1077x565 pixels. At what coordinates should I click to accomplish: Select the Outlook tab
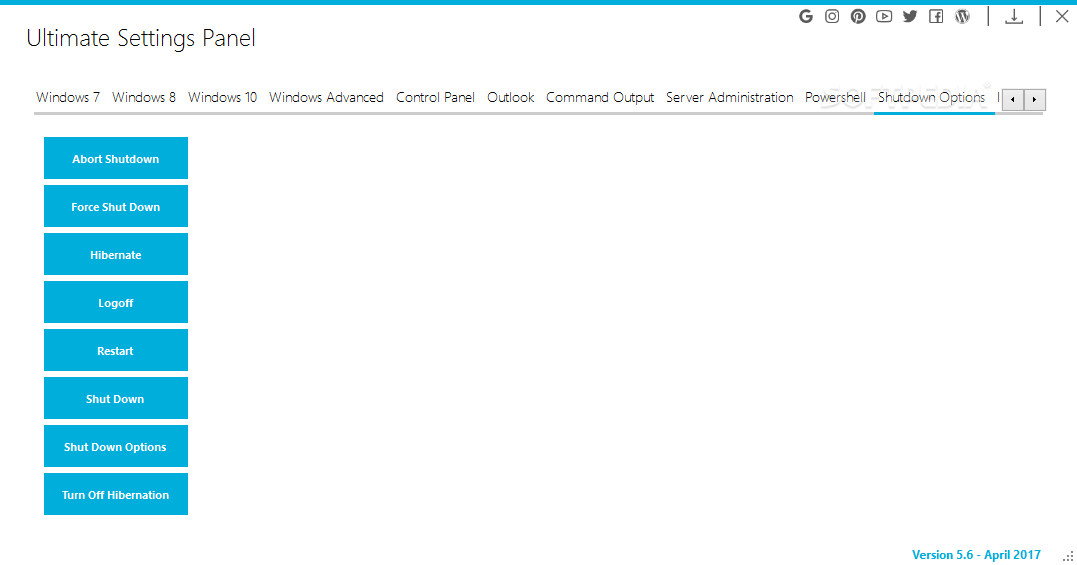[x=510, y=97]
